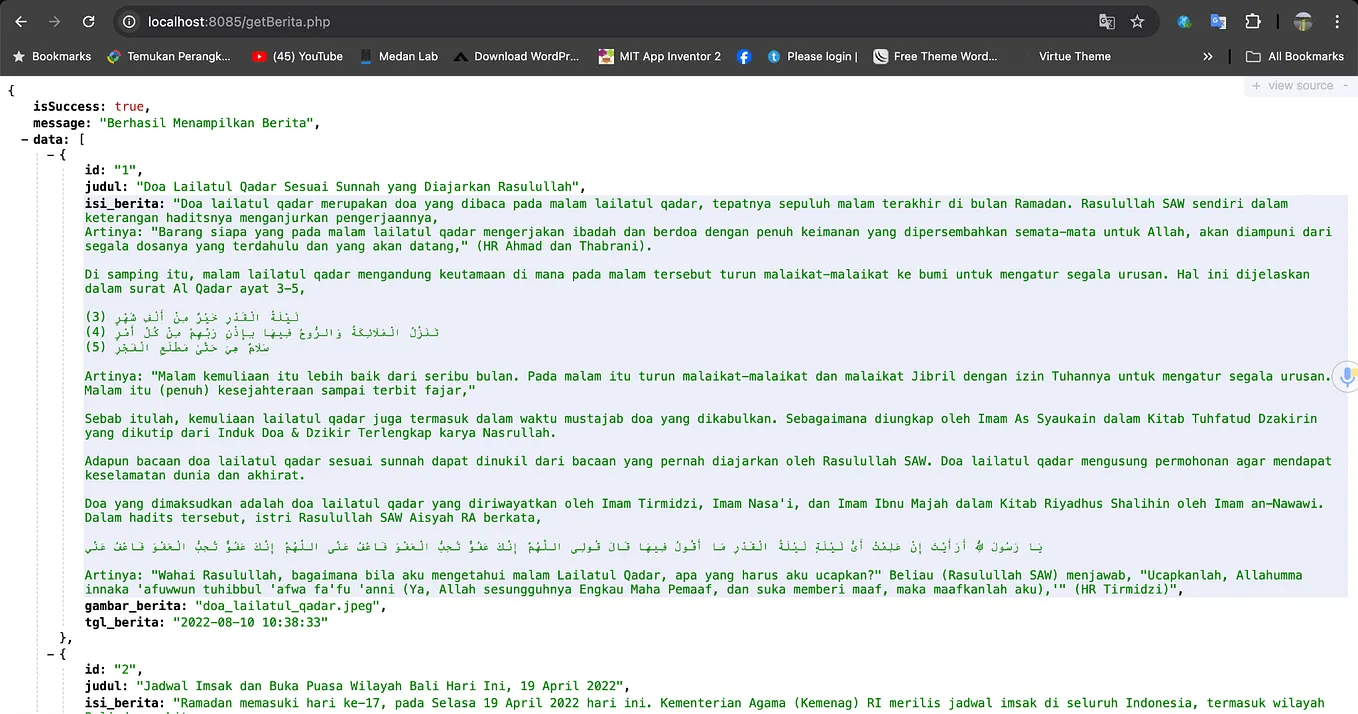
Task: Click the globe extension icon
Action: [1184, 21]
